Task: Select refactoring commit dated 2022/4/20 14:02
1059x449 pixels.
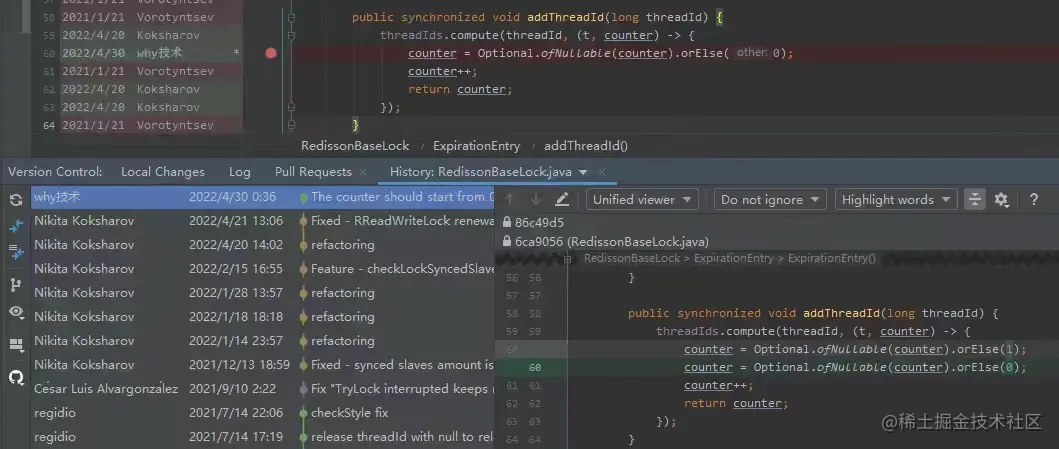Action: (x=263, y=245)
